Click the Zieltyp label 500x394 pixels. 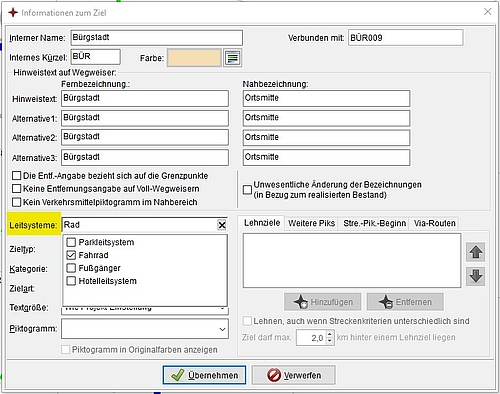(22, 249)
